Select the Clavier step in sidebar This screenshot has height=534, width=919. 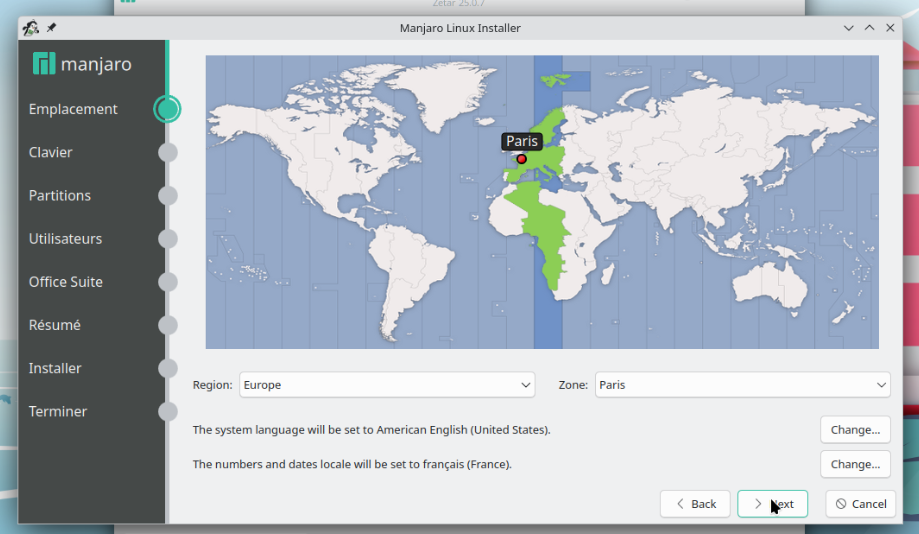50,152
